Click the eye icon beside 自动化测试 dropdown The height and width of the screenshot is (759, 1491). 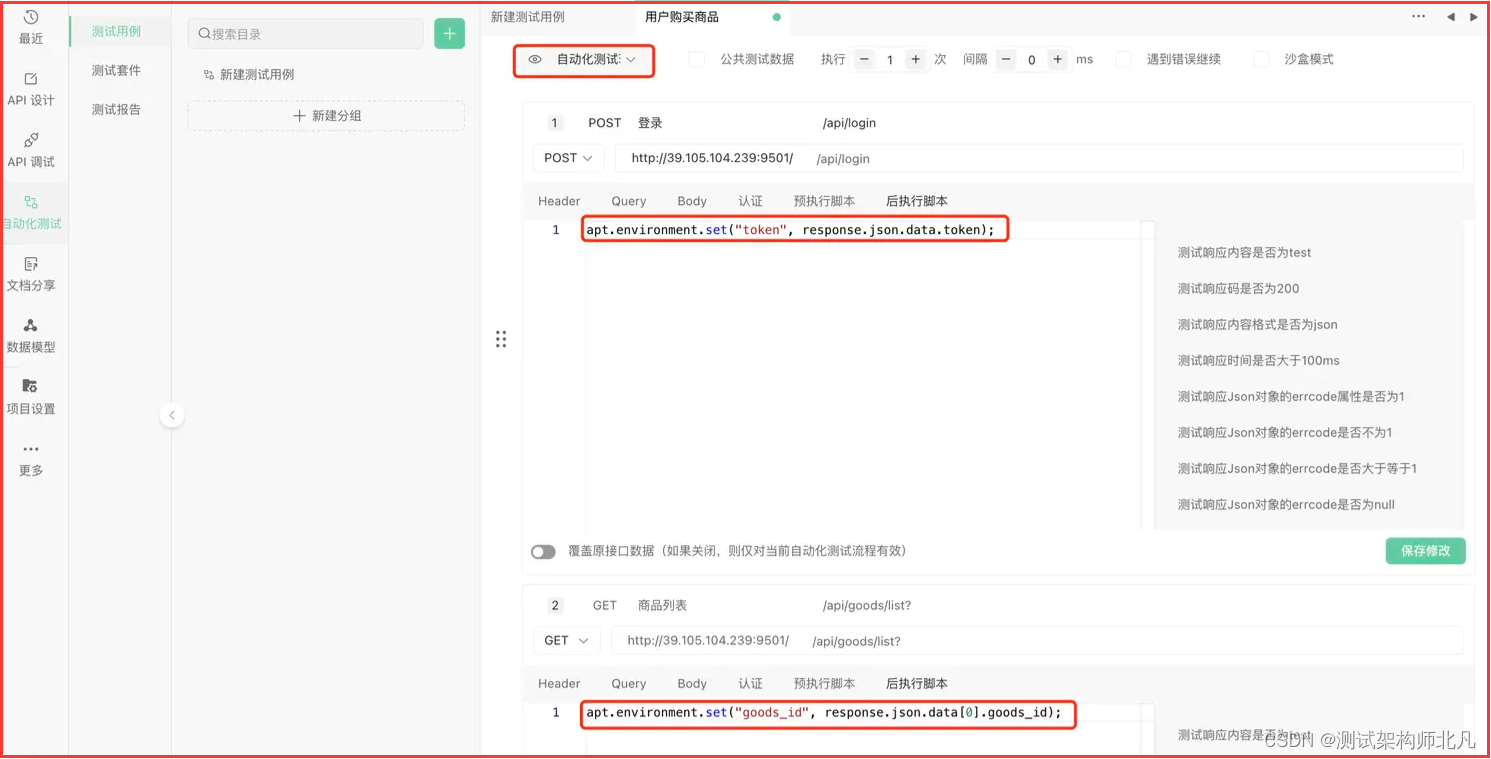pyautogui.click(x=535, y=60)
